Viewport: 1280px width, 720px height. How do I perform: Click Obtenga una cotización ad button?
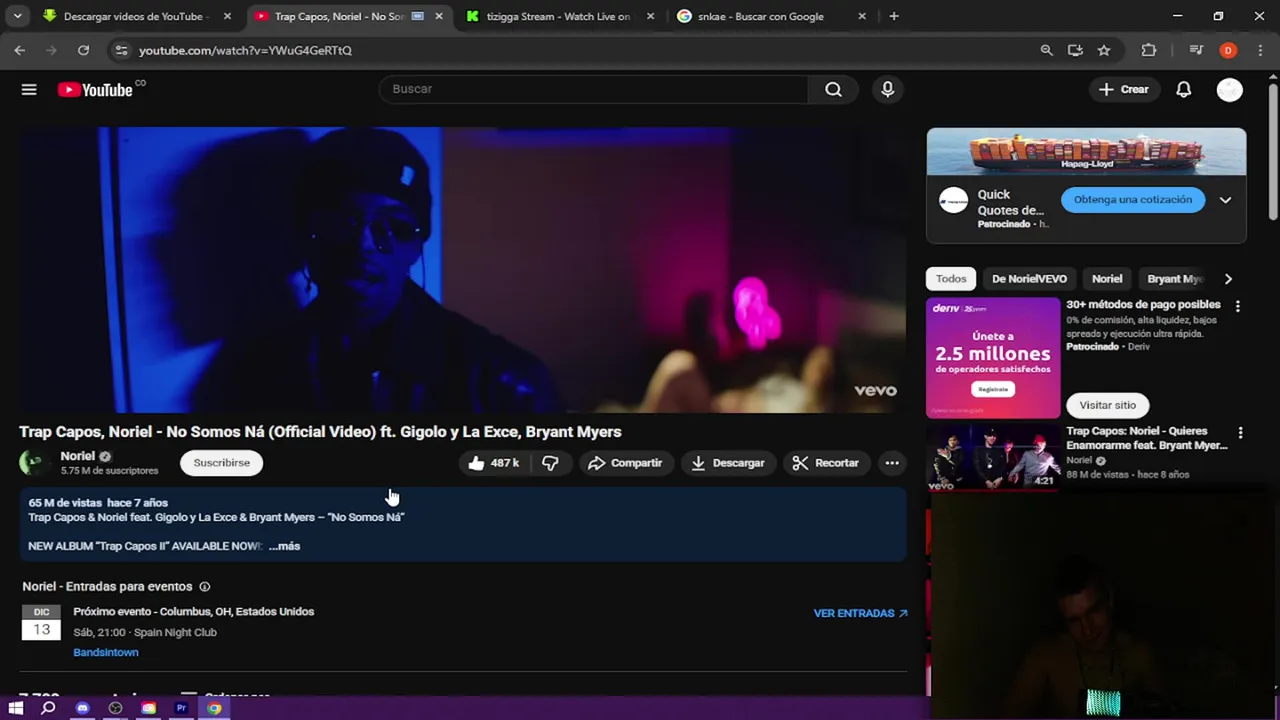(x=1133, y=200)
